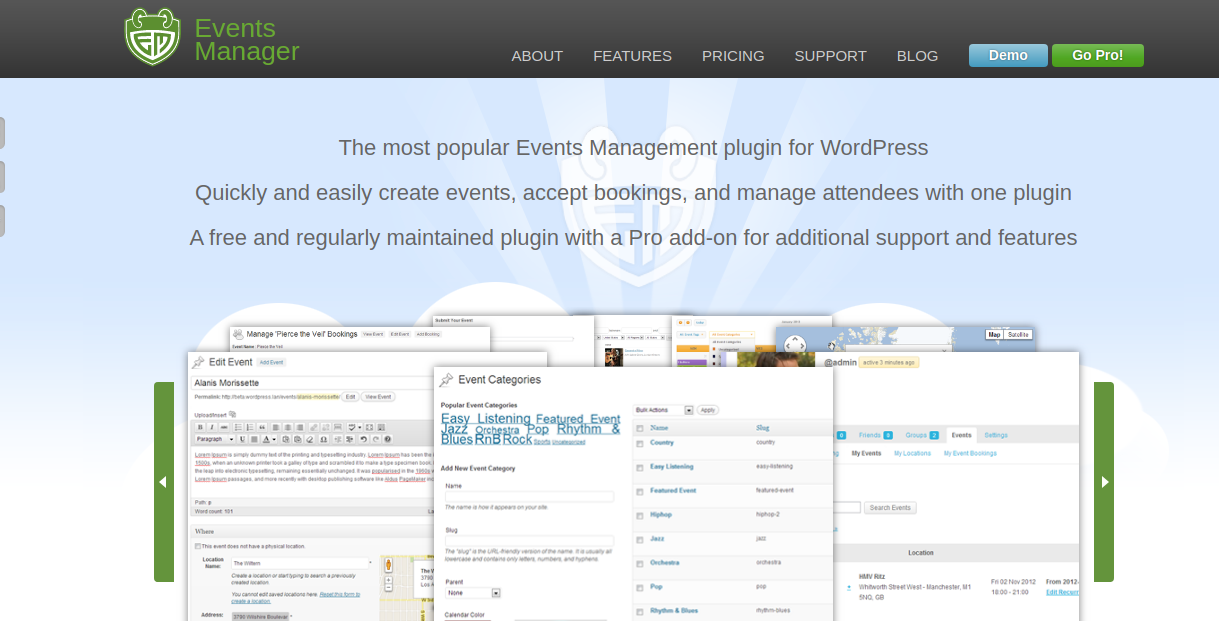Open SUPPORT in top navigation
This screenshot has height=621, width=1219.
[x=830, y=56]
